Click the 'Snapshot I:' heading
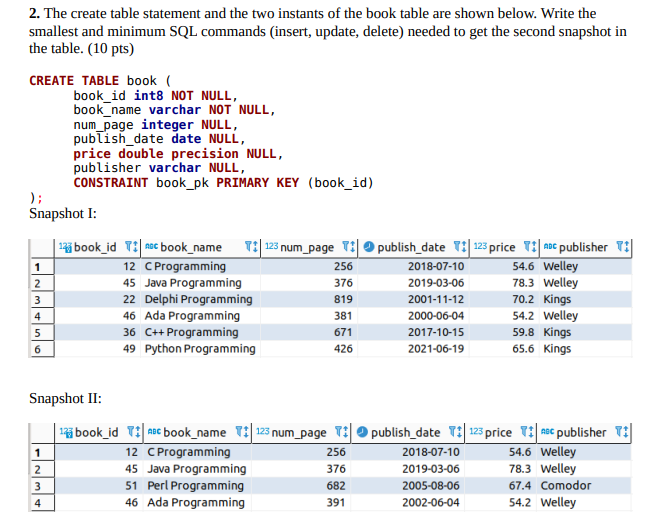Screen dimensions: 668x525 tap(63, 213)
